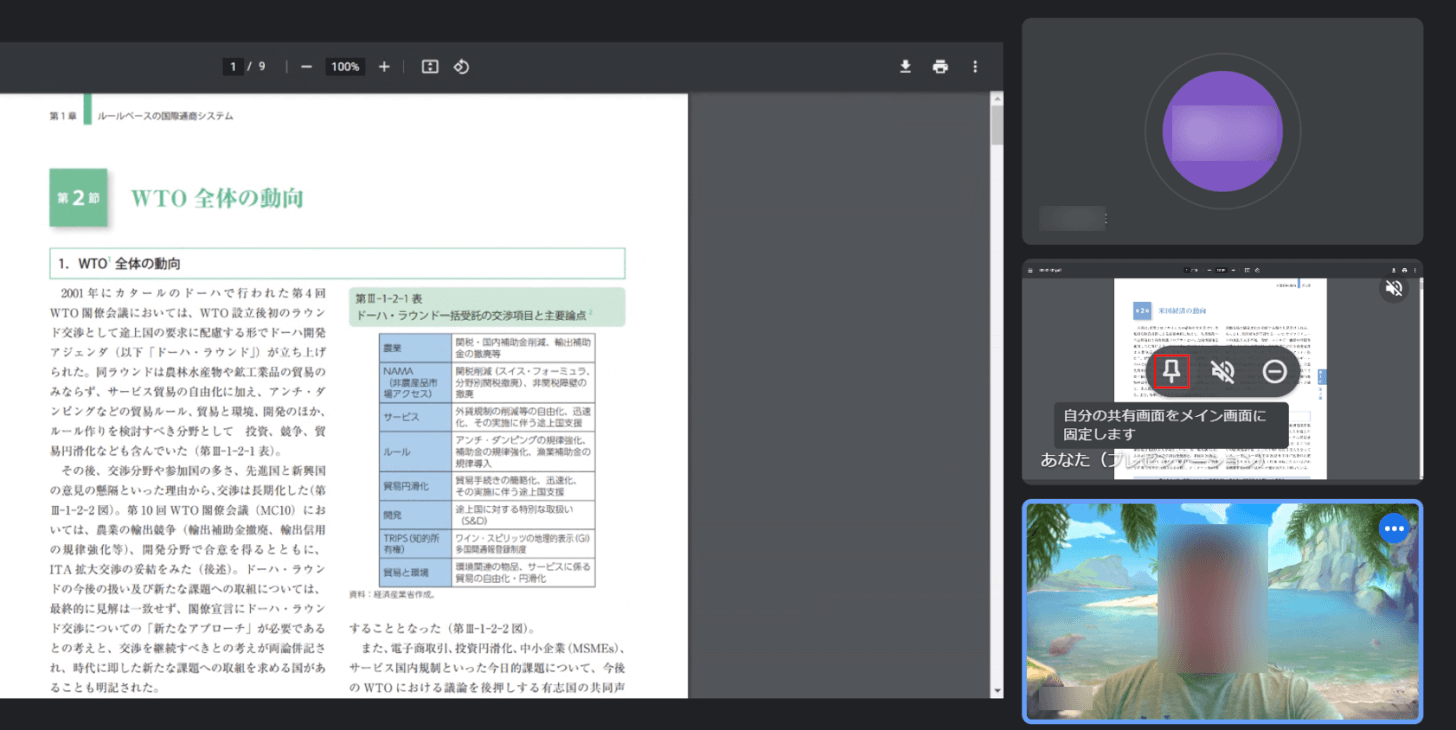This screenshot has width=1456, height=730.
Task: Click the 100% zoom level field
Action: (x=345, y=67)
